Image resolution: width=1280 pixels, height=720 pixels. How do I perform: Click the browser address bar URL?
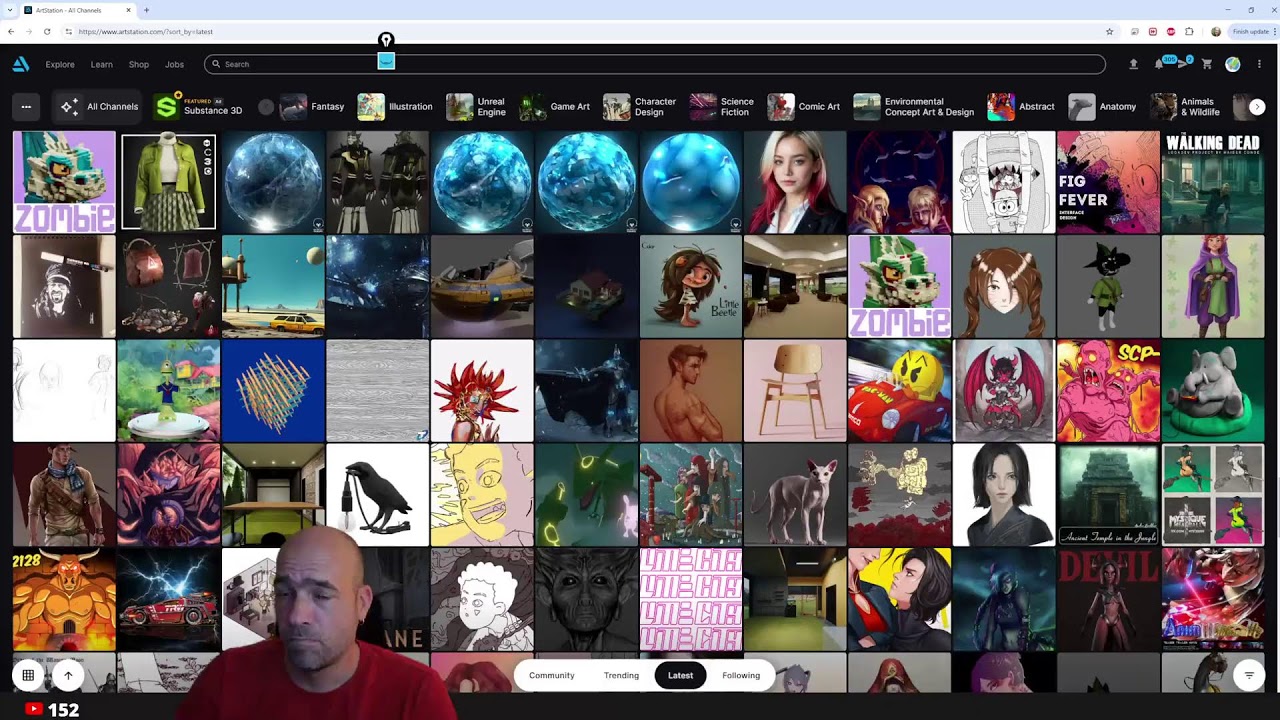point(146,31)
